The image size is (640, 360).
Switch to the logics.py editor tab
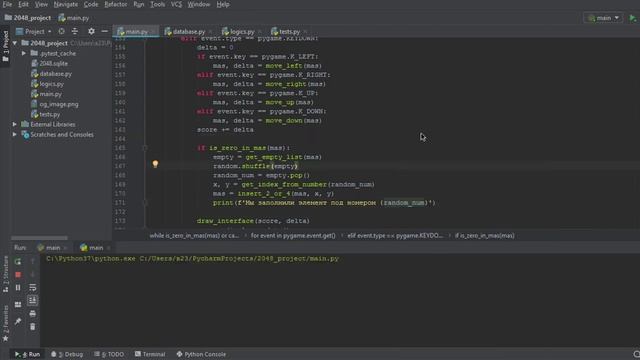(x=242, y=32)
